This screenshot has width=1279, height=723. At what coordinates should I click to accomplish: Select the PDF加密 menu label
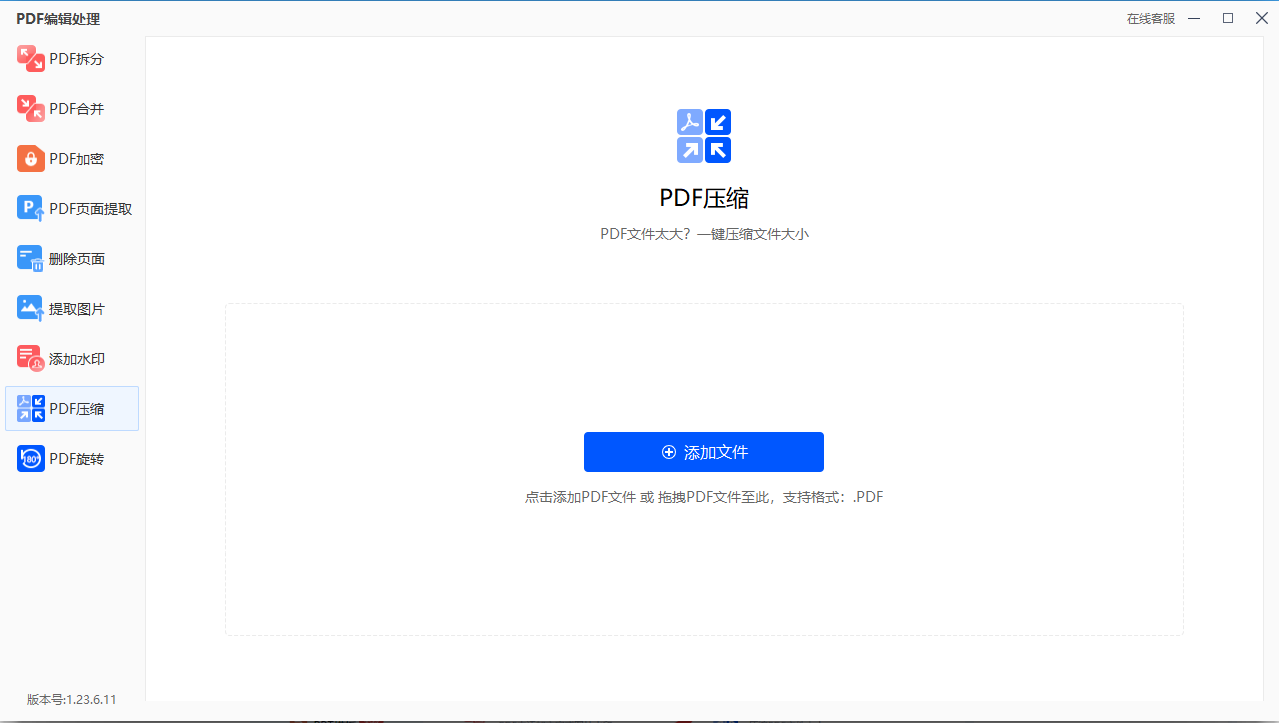pyautogui.click(x=77, y=159)
